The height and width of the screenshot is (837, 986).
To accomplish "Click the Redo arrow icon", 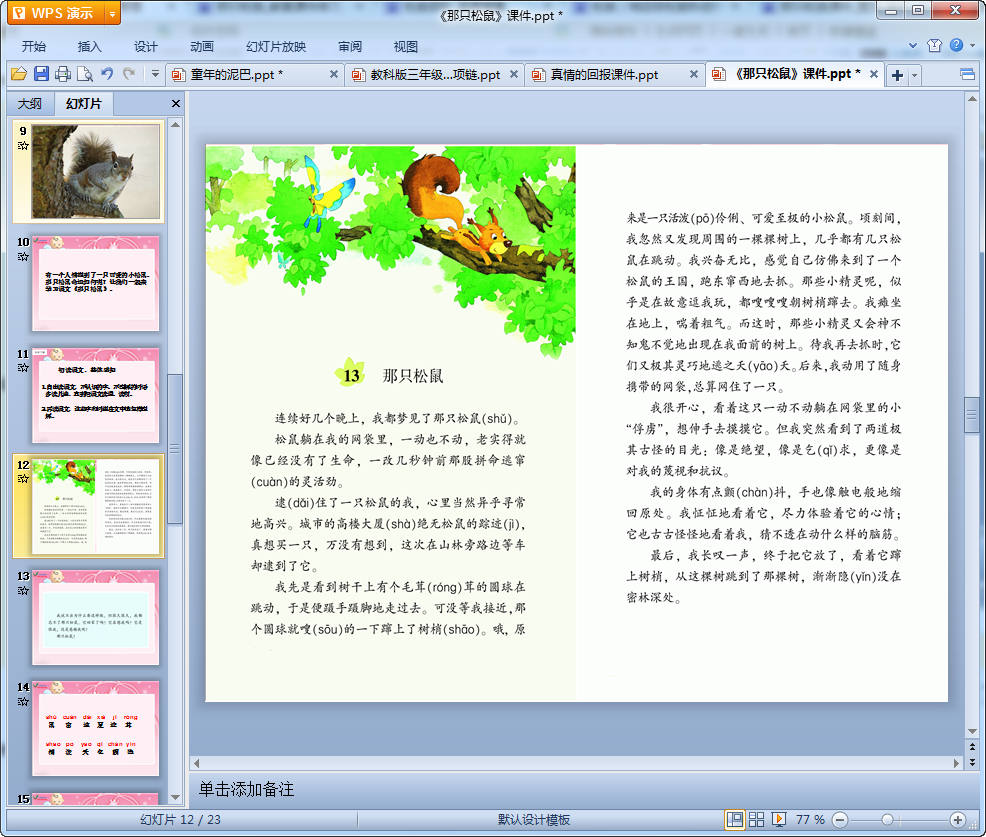I will tap(129, 74).
